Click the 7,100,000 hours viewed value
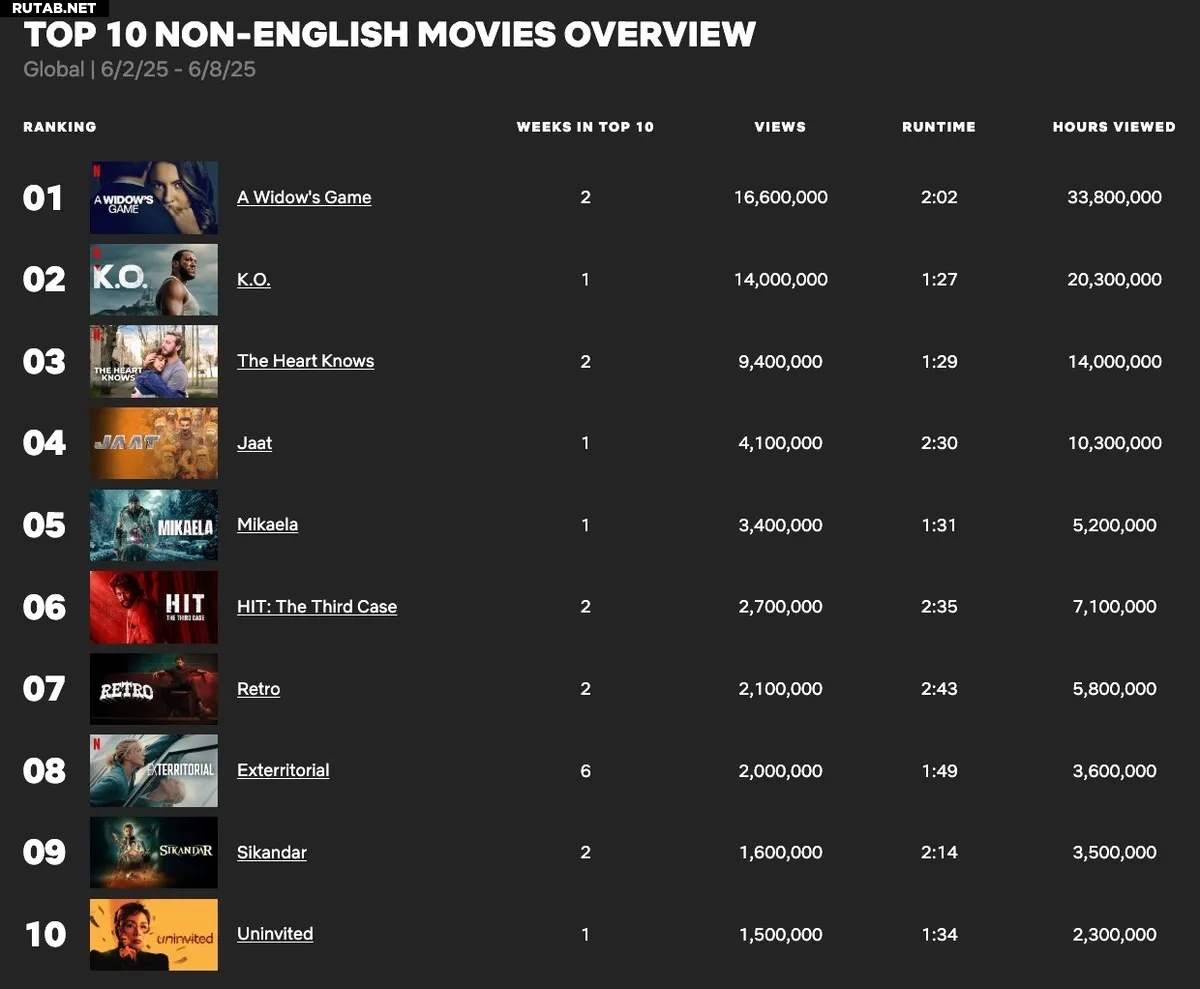 pyautogui.click(x=1115, y=606)
